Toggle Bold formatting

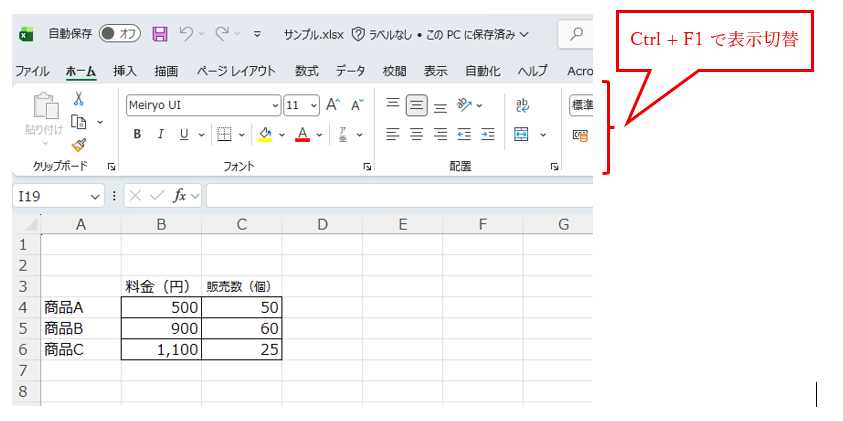point(137,134)
